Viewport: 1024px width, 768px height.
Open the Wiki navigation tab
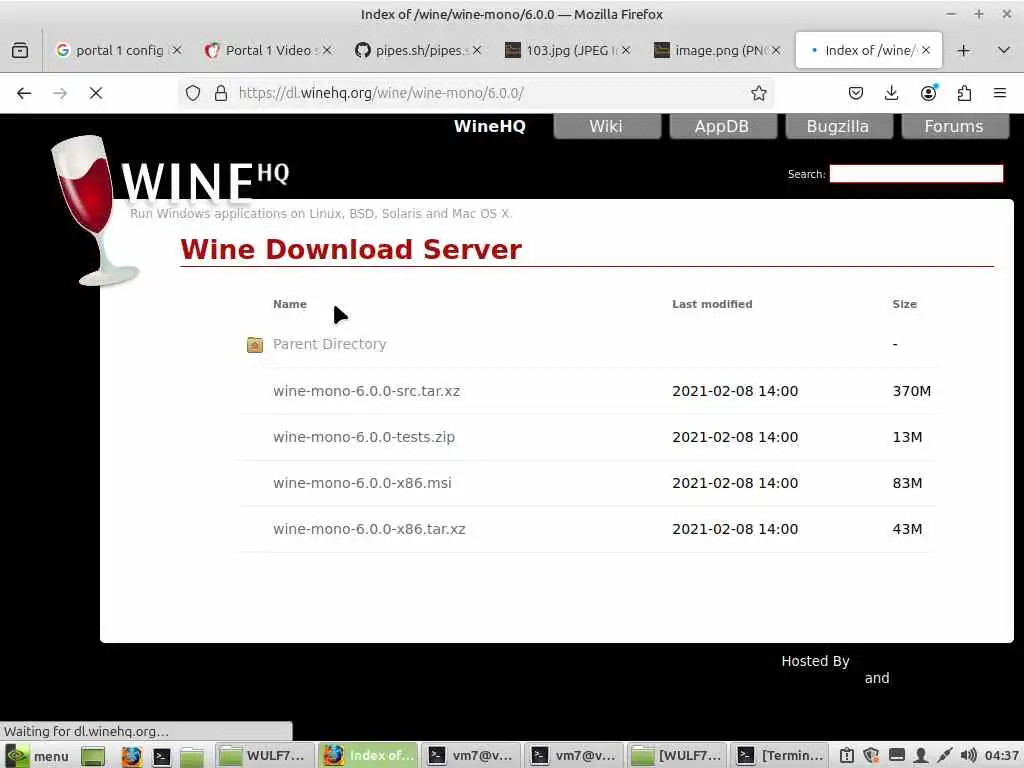(x=607, y=126)
